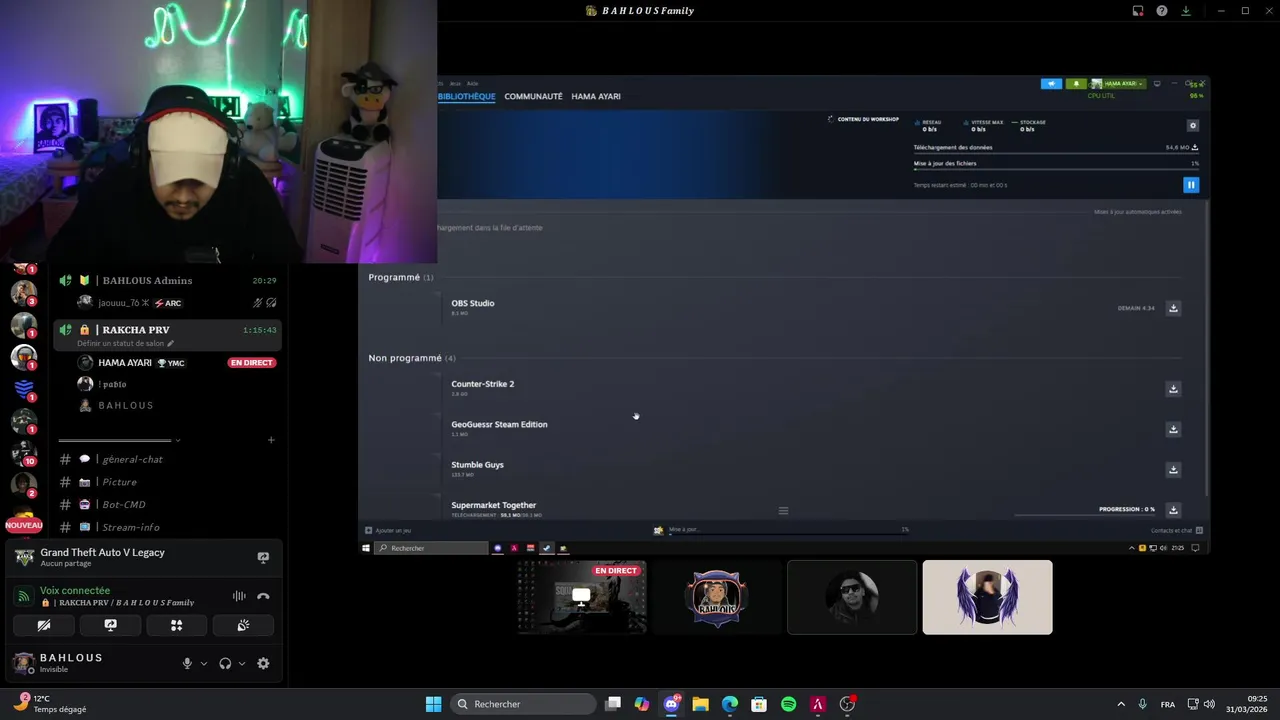Open HAMA AYARI Steam account dropdown
Screen dimensions: 1280x720
pos(1118,84)
